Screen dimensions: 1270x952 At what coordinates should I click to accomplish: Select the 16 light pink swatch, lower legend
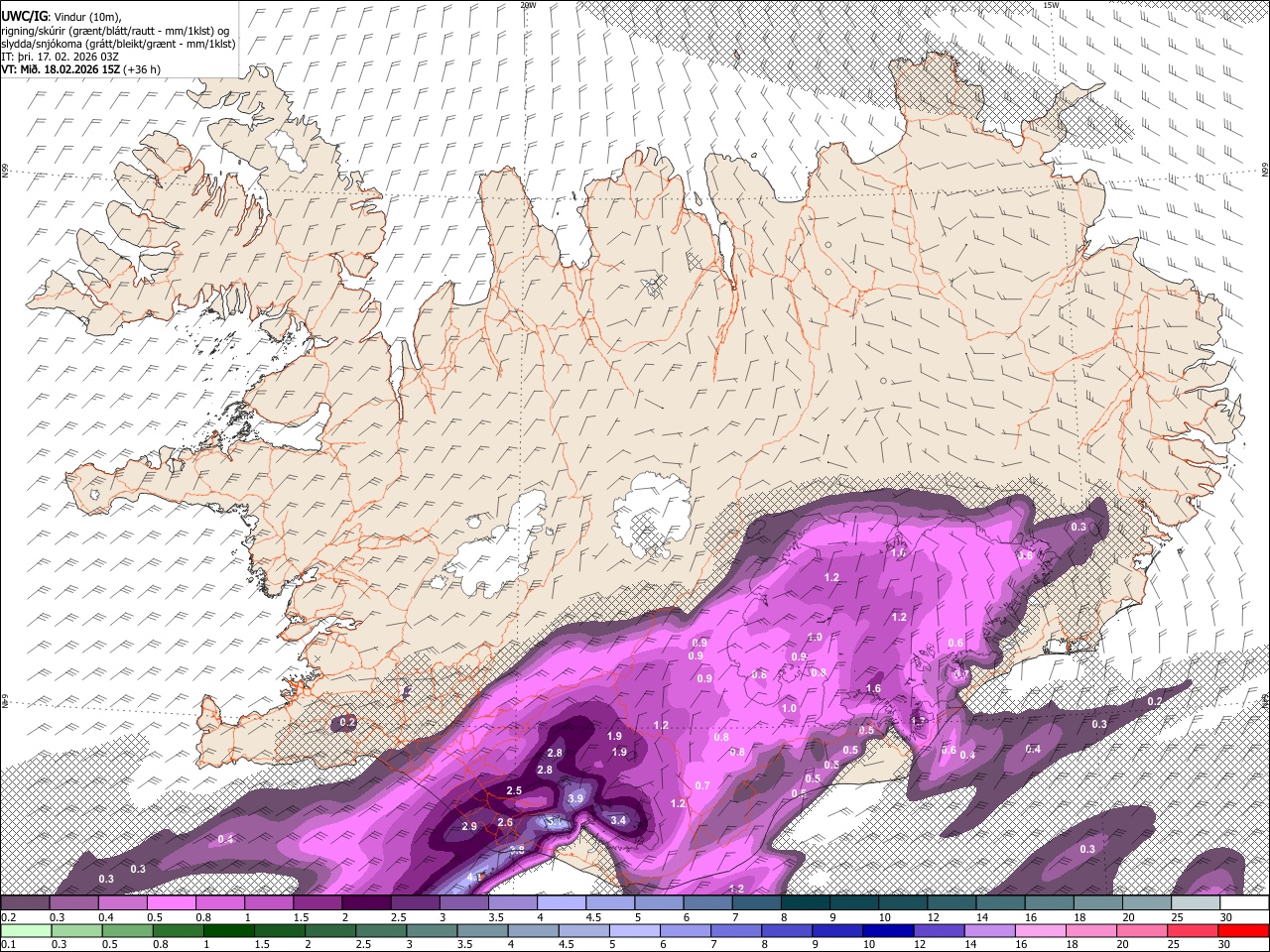pyautogui.click(x=1041, y=931)
